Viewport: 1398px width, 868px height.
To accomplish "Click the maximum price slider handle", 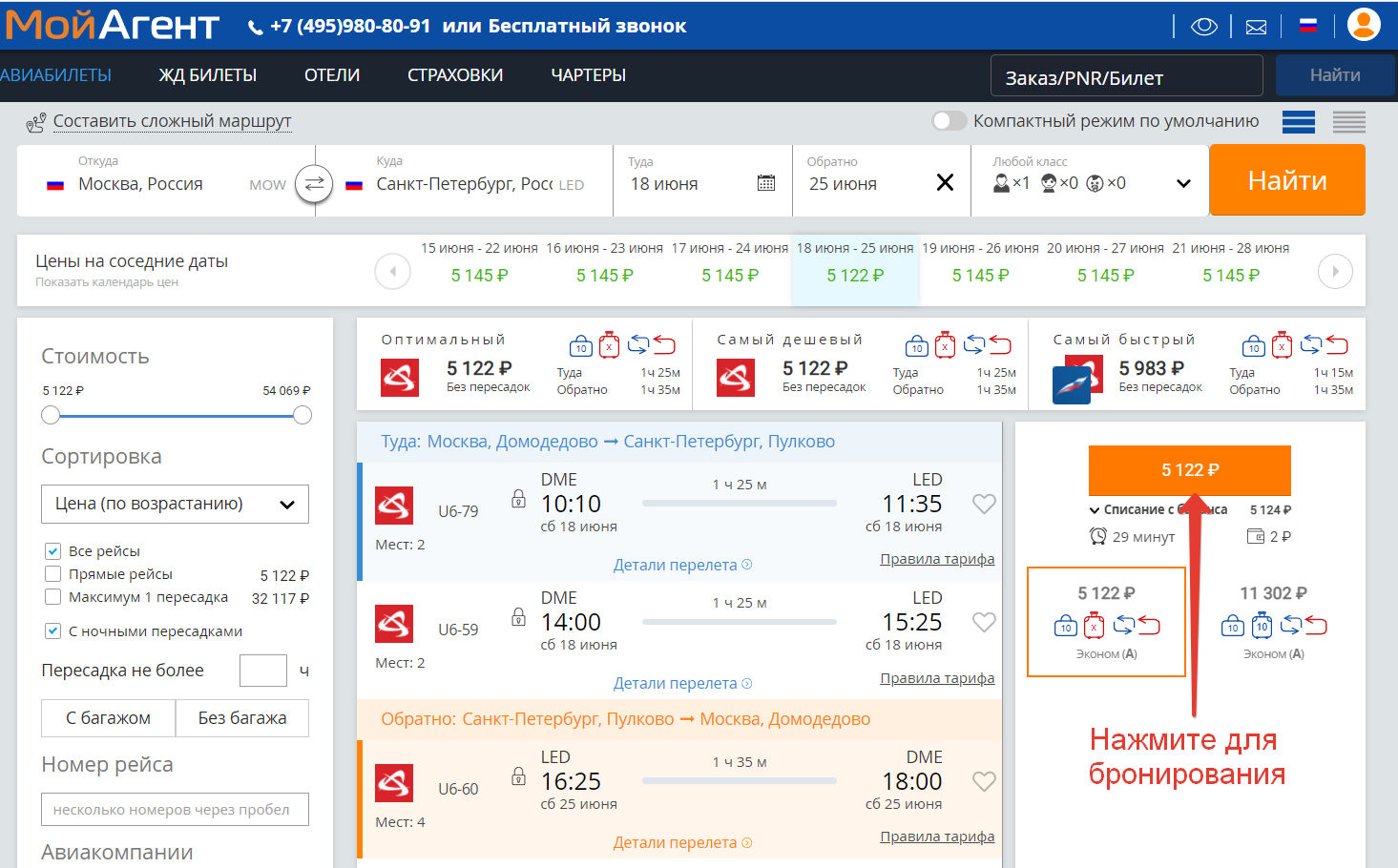I will (x=303, y=415).
